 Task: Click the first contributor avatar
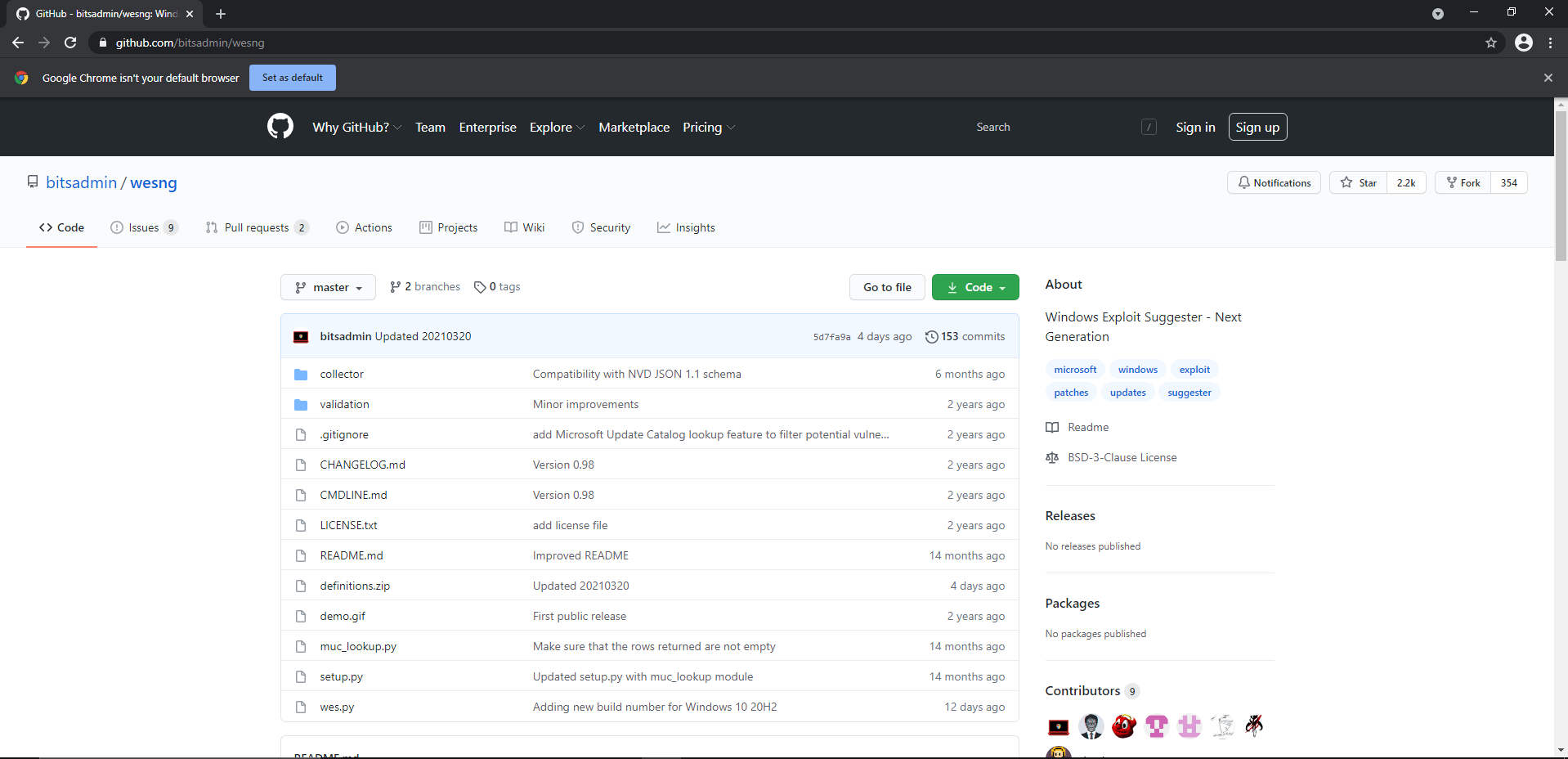(x=1059, y=726)
